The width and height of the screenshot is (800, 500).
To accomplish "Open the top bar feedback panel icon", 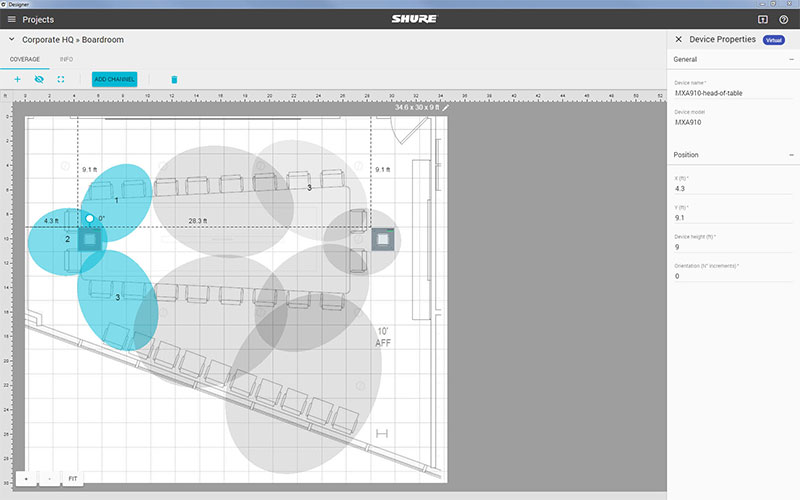I will point(762,19).
